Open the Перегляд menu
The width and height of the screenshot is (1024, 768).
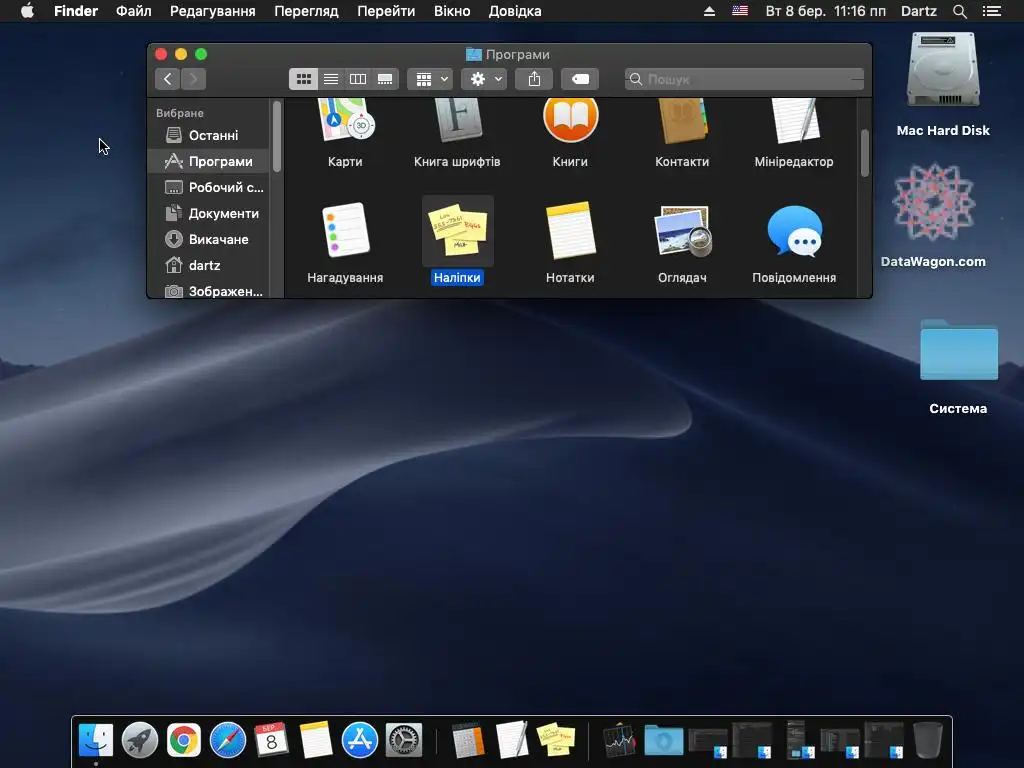click(x=306, y=11)
